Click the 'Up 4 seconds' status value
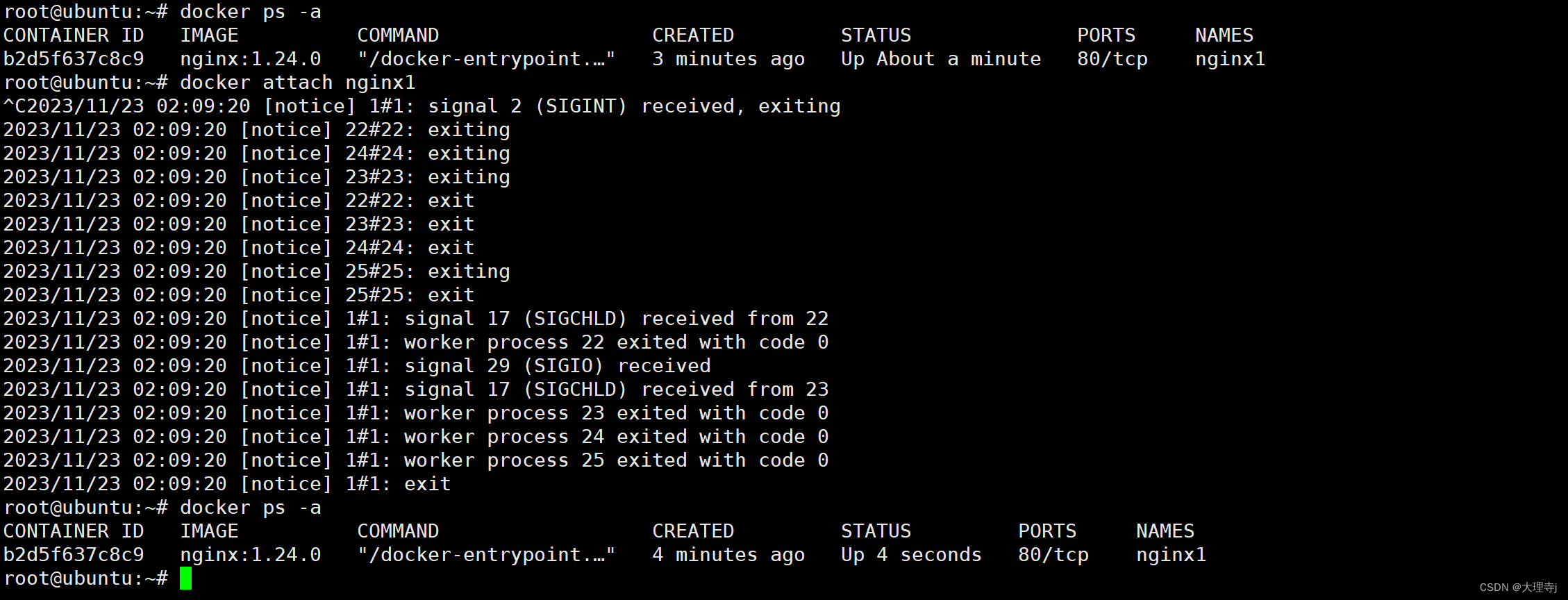The height and width of the screenshot is (600, 1568). pos(911,555)
